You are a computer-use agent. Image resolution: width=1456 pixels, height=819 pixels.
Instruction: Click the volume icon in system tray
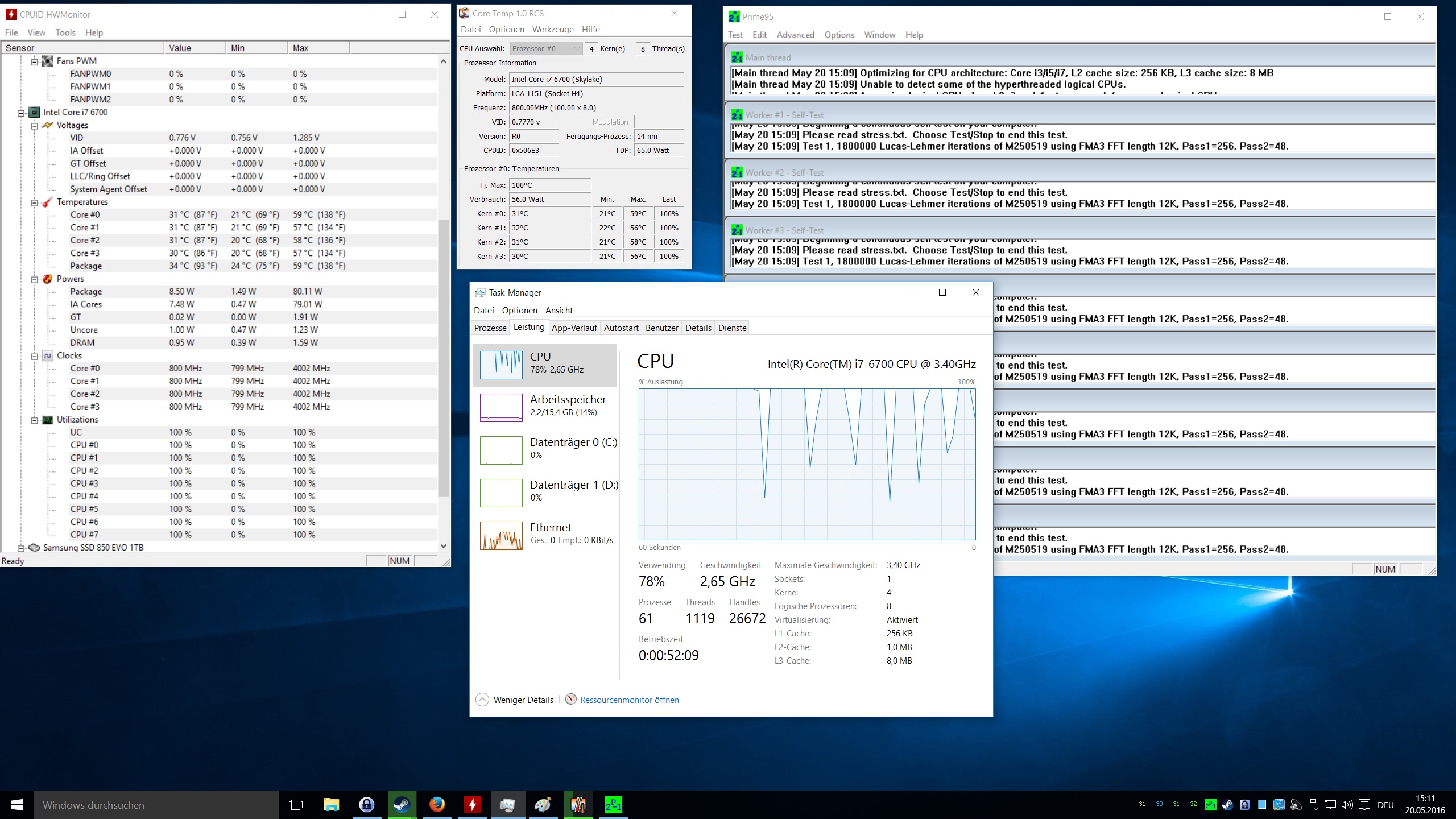point(1347,805)
